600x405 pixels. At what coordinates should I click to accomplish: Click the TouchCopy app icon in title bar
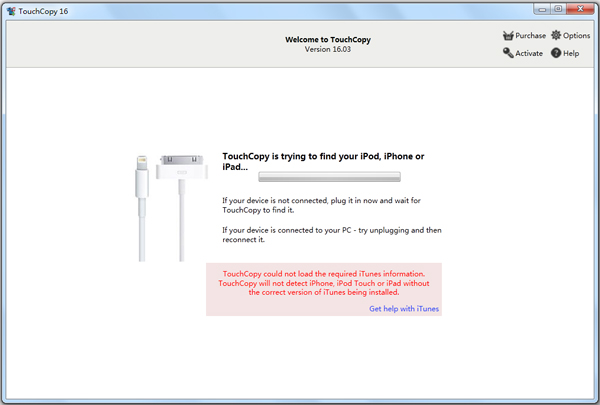click(x=11, y=11)
